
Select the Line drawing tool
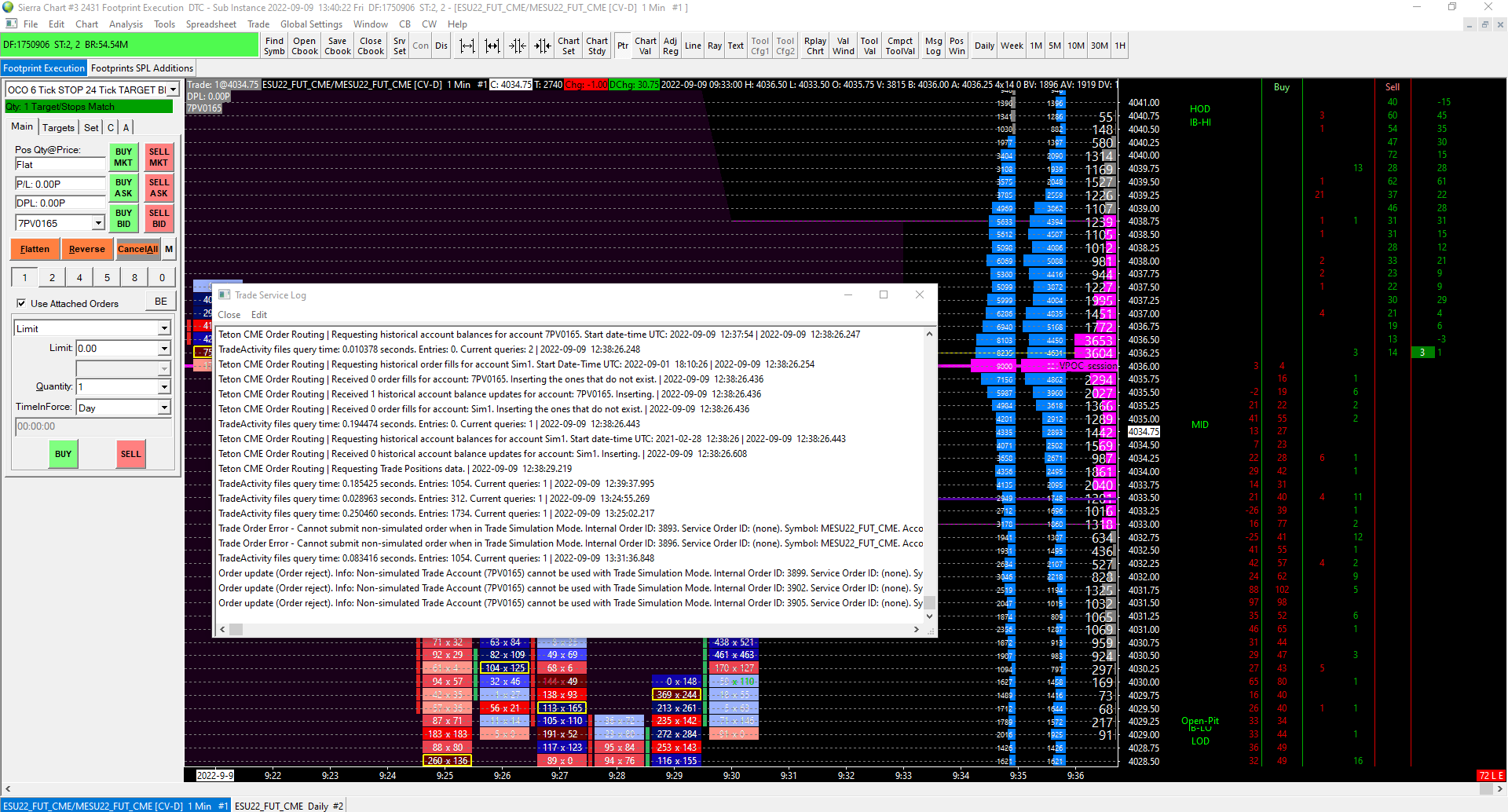[x=693, y=46]
